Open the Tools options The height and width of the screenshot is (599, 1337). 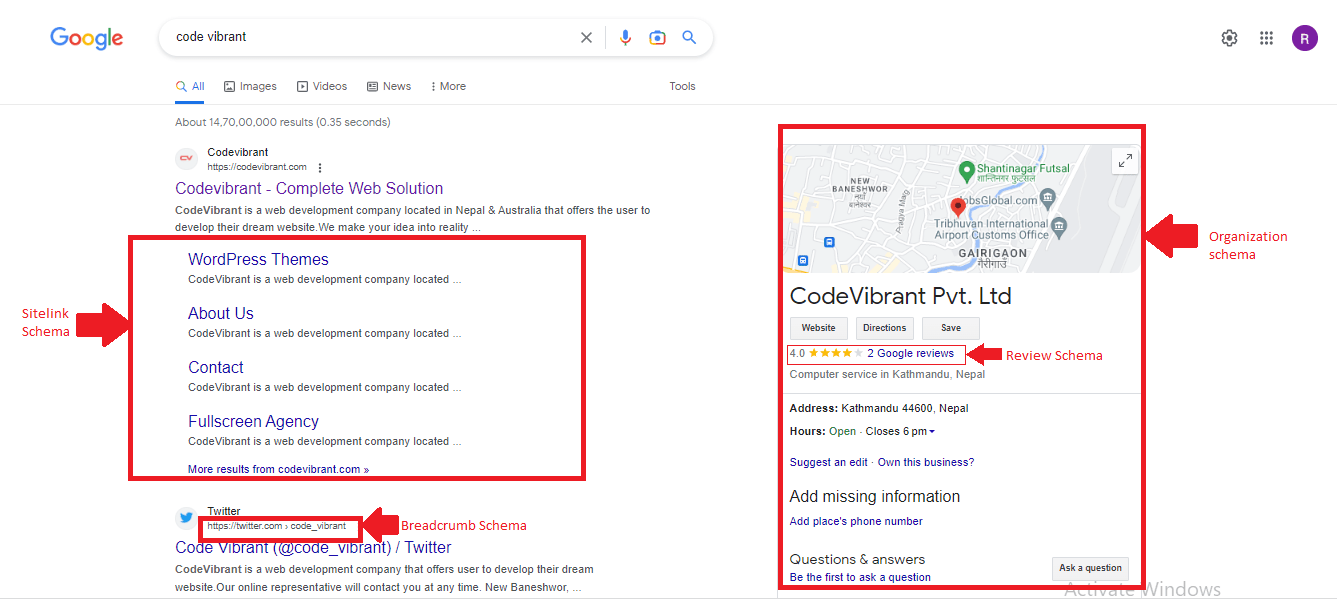pyautogui.click(x=682, y=86)
